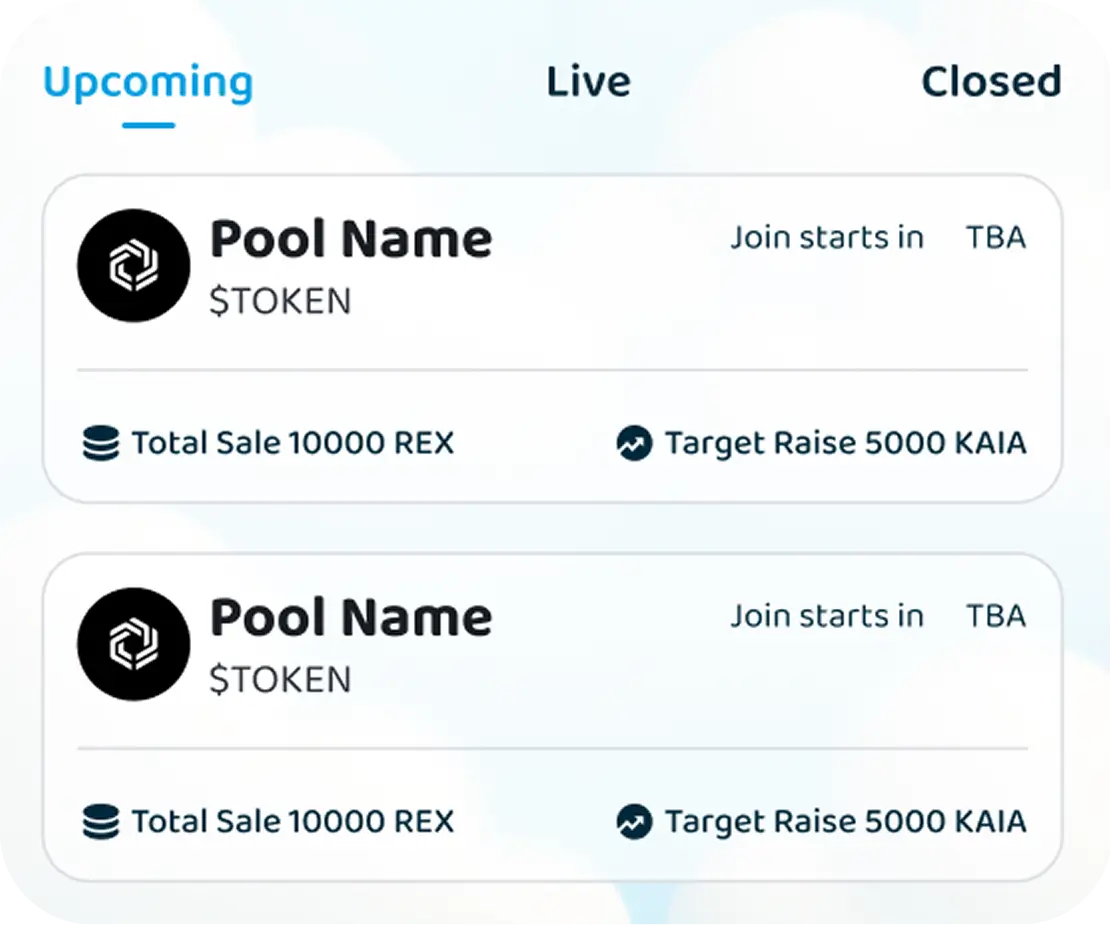The image size is (1113, 925).
Task: Click the coin stack icon in first card
Action: pyautogui.click(x=100, y=443)
